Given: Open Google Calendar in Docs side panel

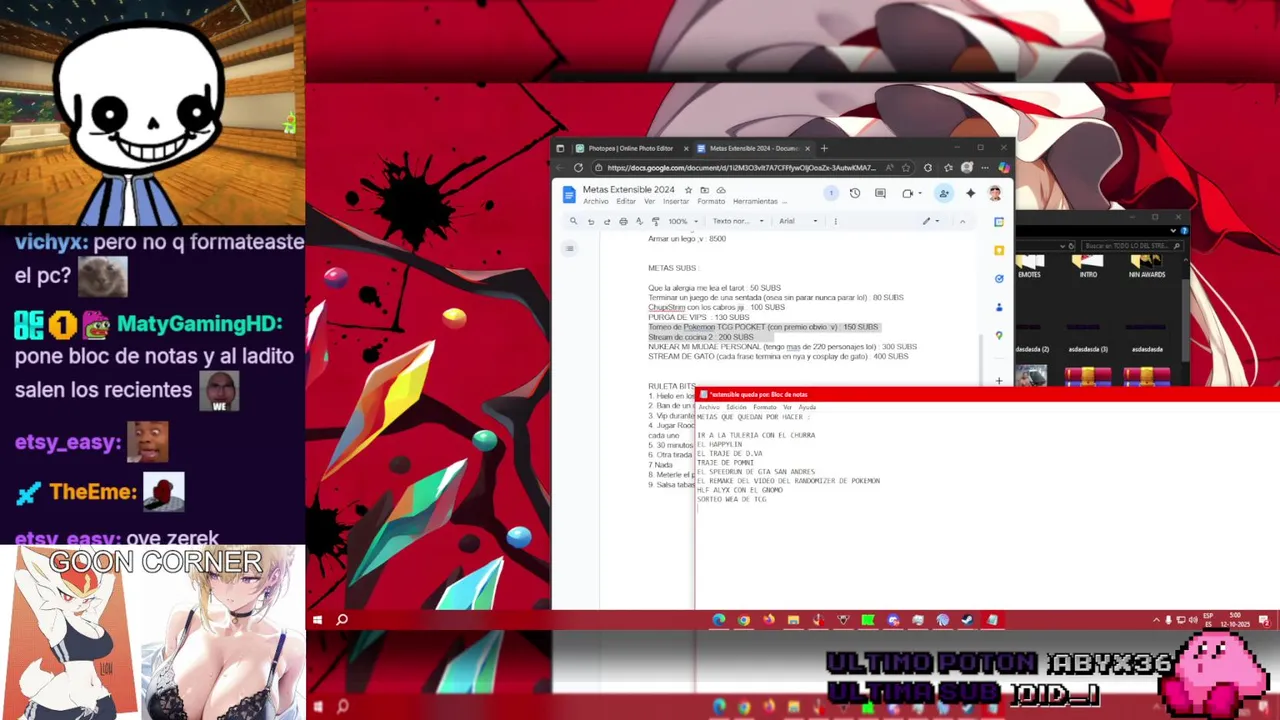Looking at the screenshot, I should (x=998, y=221).
